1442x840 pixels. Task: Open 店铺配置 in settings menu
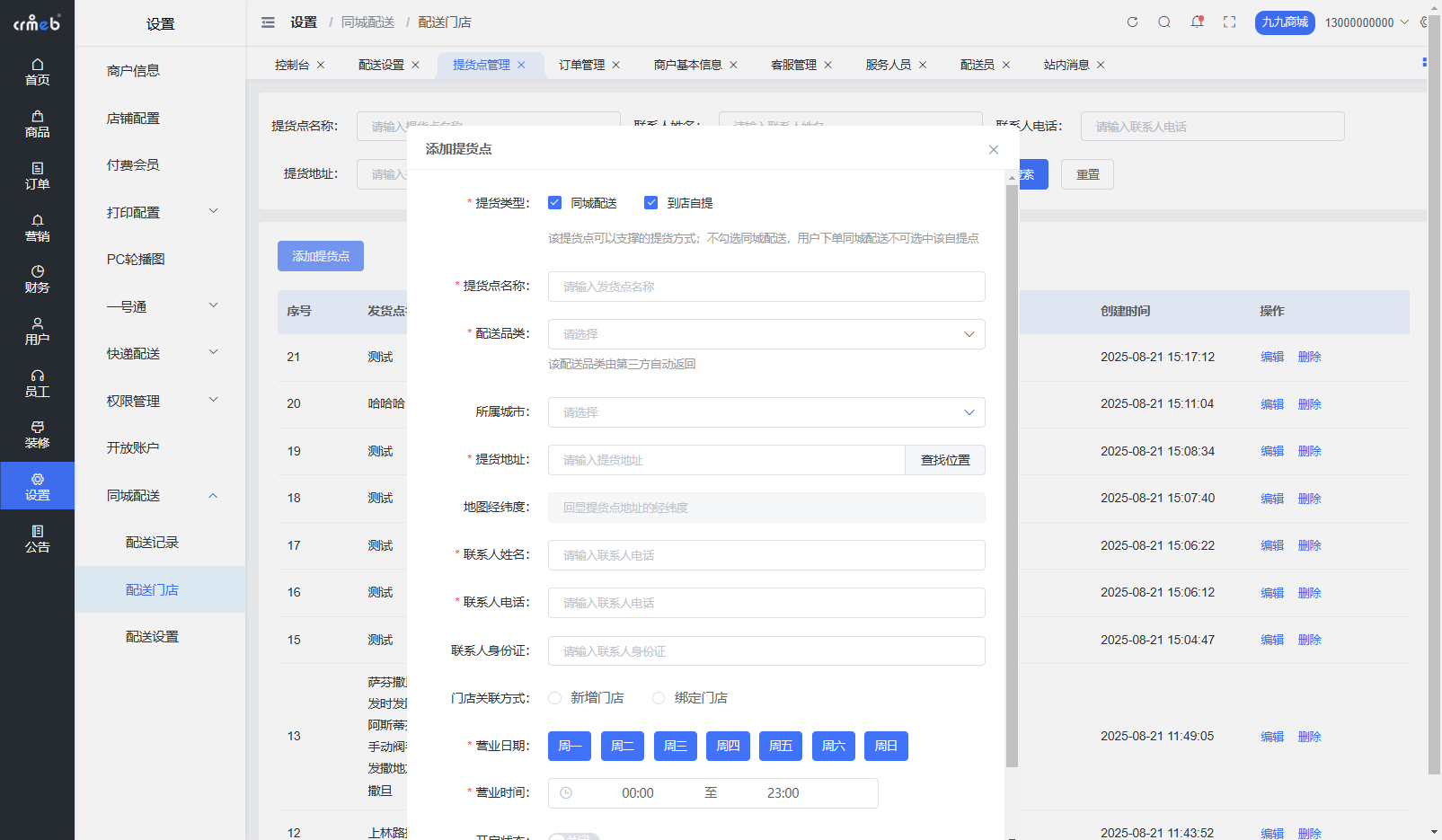point(133,118)
